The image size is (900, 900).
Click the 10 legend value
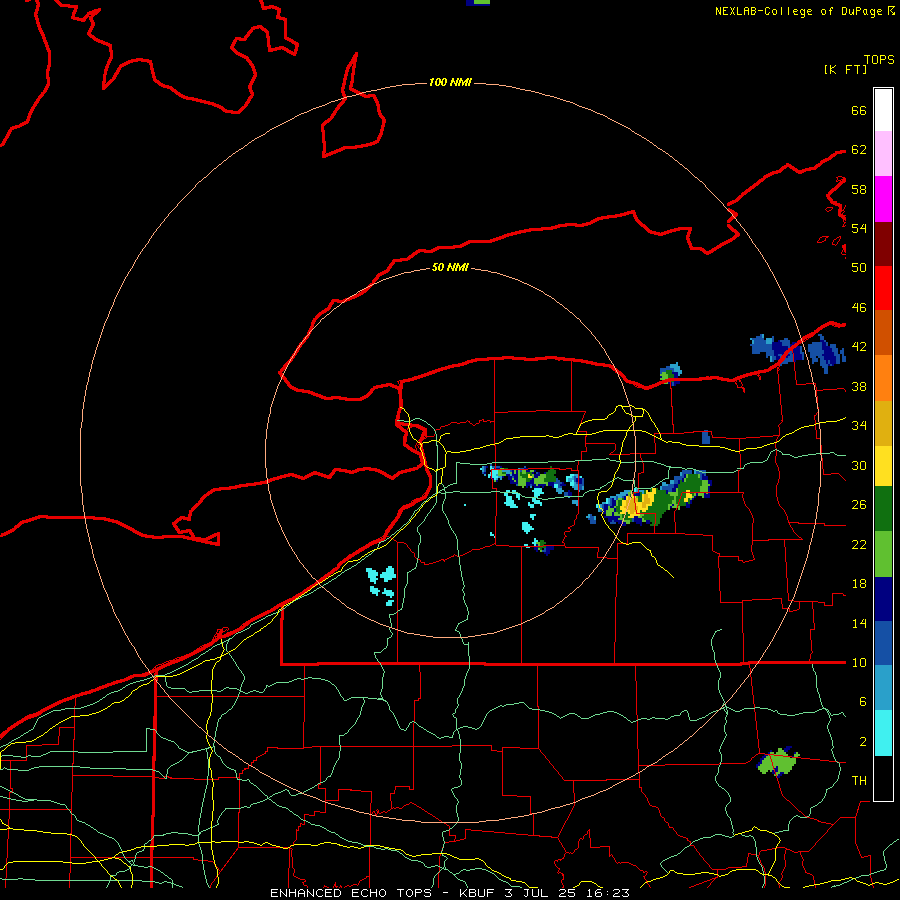click(x=859, y=662)
